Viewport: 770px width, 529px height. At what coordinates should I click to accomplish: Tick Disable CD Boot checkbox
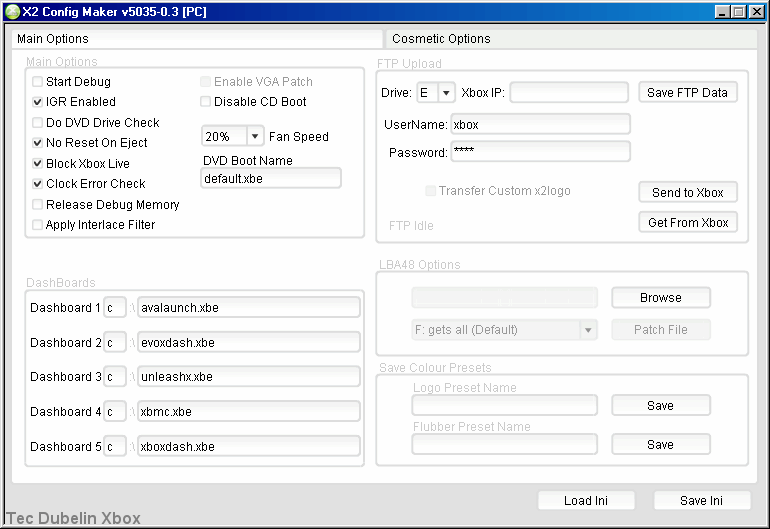coord(205,102)
